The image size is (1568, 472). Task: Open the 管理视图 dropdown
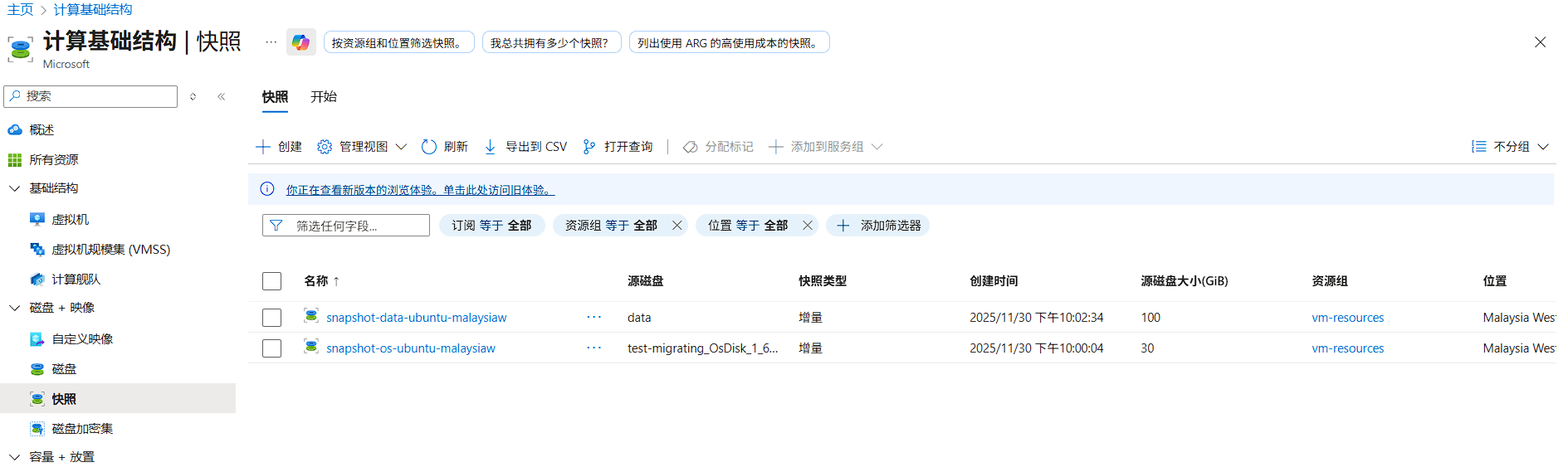(x=362, y=147)
